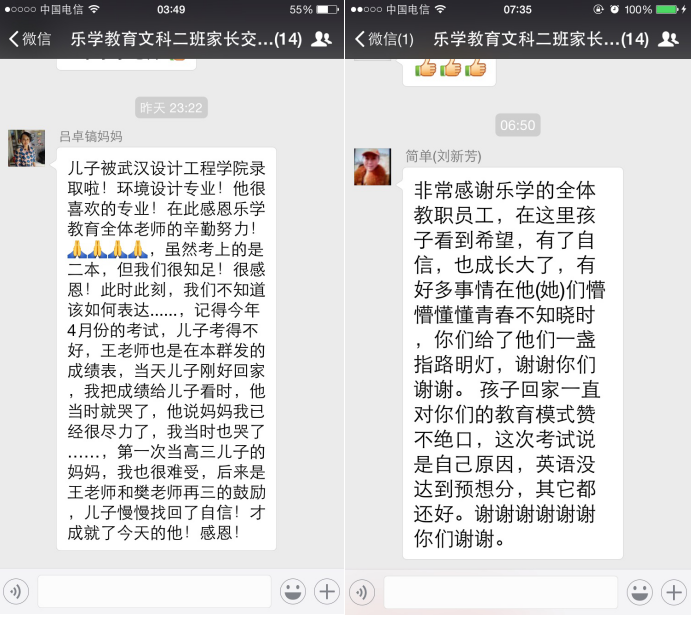The height and width of the screenshot is (618, 691).
Task: Go back to 微信 in left chat
Action: [x=30, y=39]
